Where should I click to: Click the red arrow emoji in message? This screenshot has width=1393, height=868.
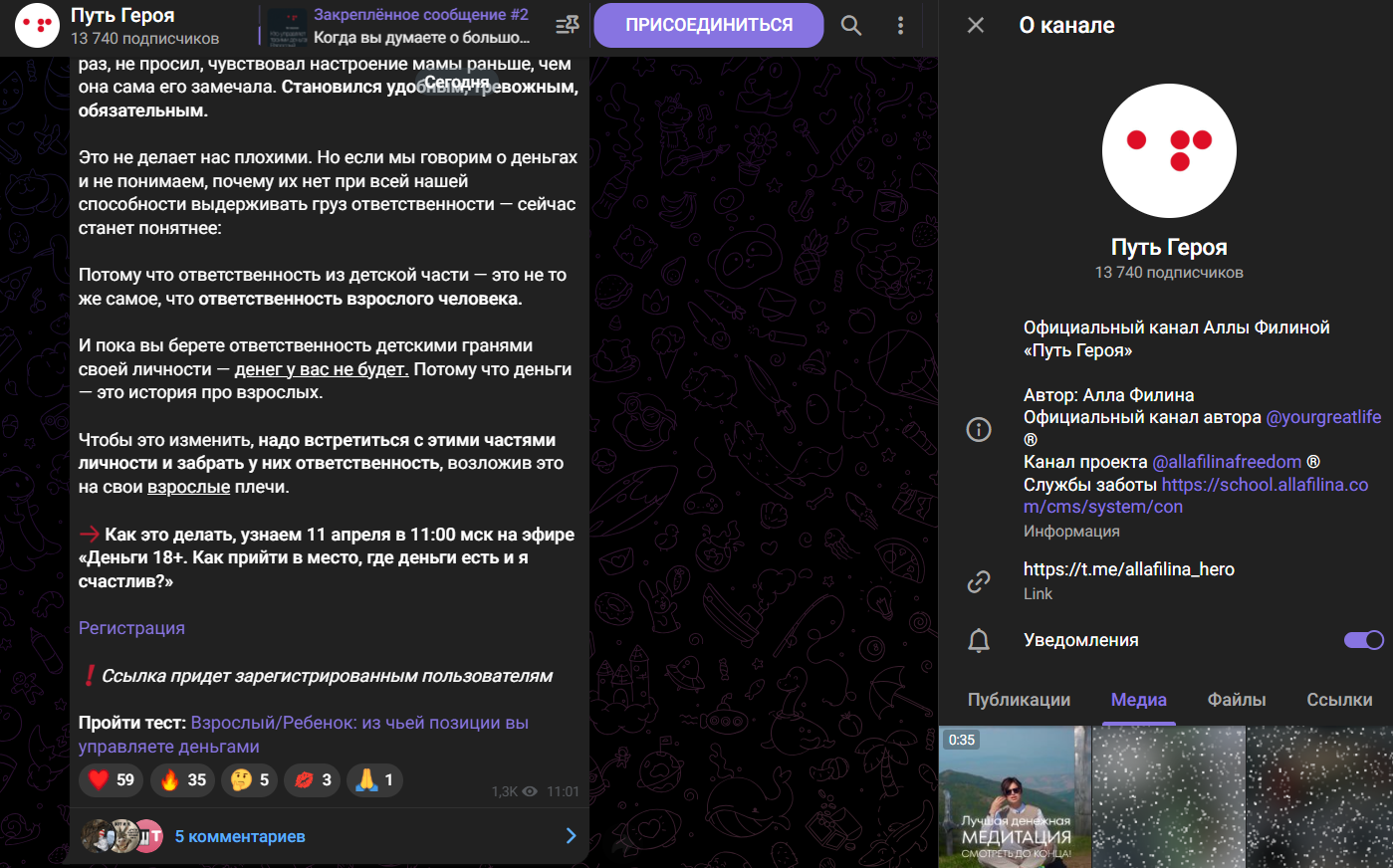90,535
